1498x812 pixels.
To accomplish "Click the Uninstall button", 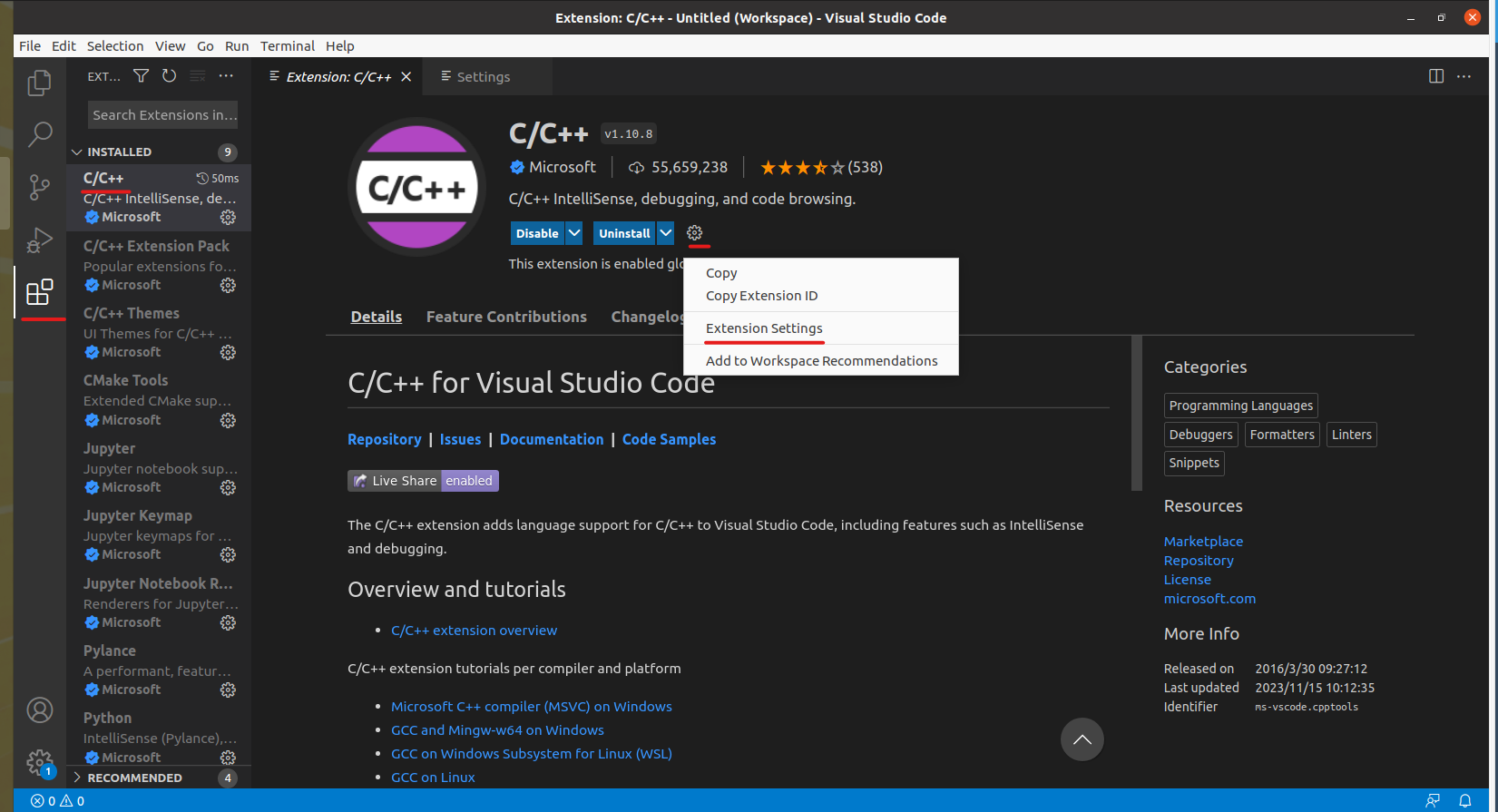I will 624,233.
